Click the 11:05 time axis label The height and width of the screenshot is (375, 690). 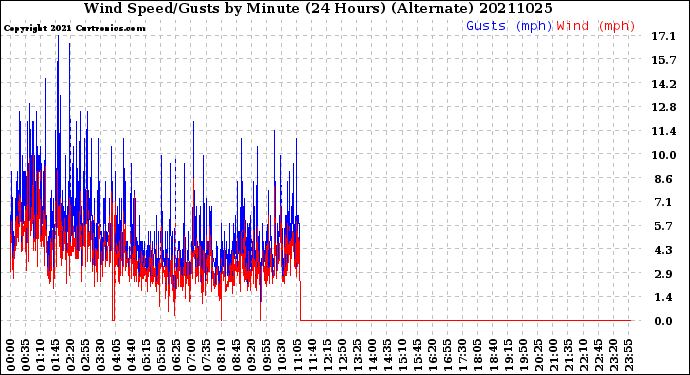(x=297, y=355)
